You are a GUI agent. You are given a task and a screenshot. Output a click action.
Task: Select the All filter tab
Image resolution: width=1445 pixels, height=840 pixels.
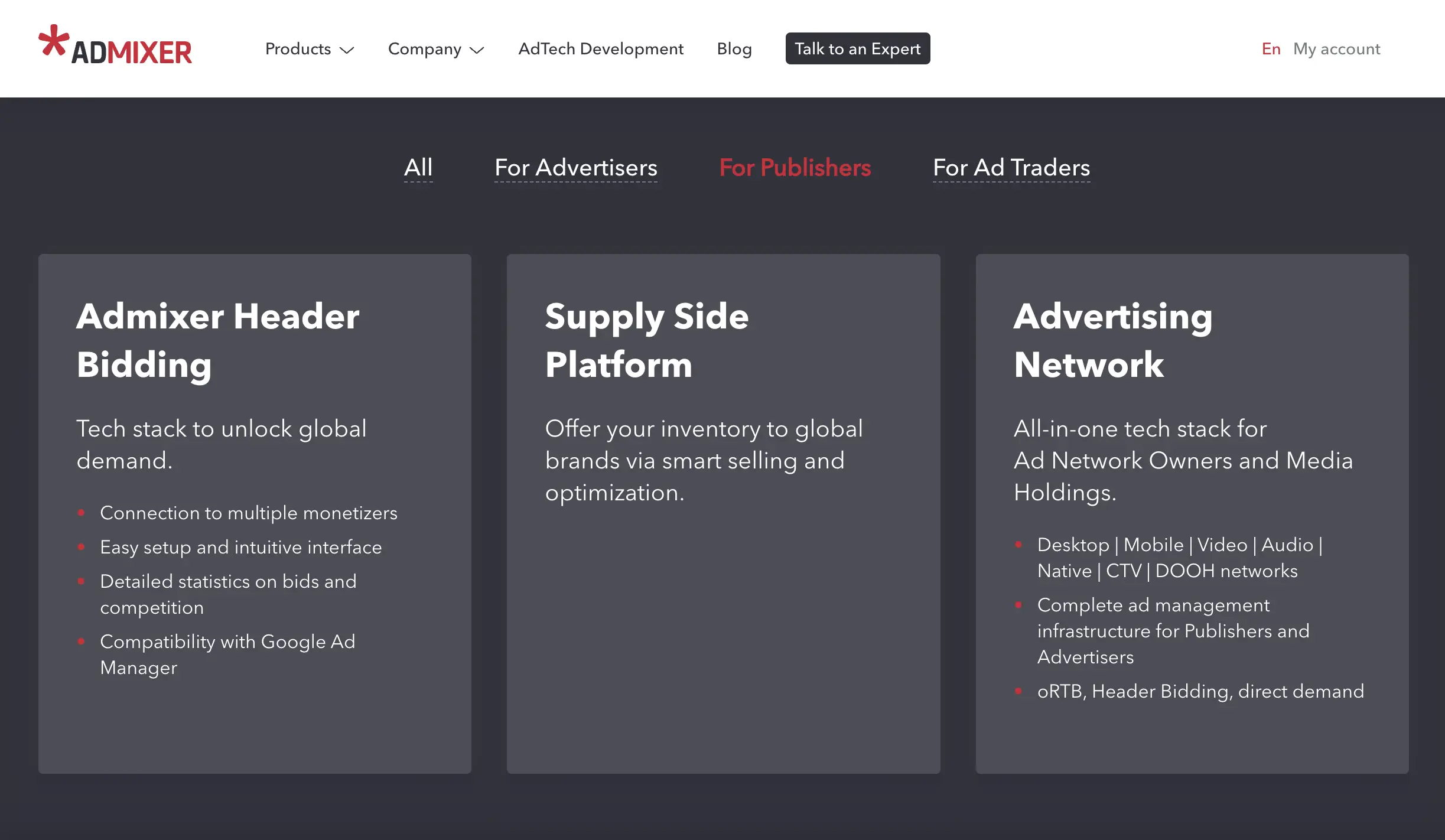418,168
